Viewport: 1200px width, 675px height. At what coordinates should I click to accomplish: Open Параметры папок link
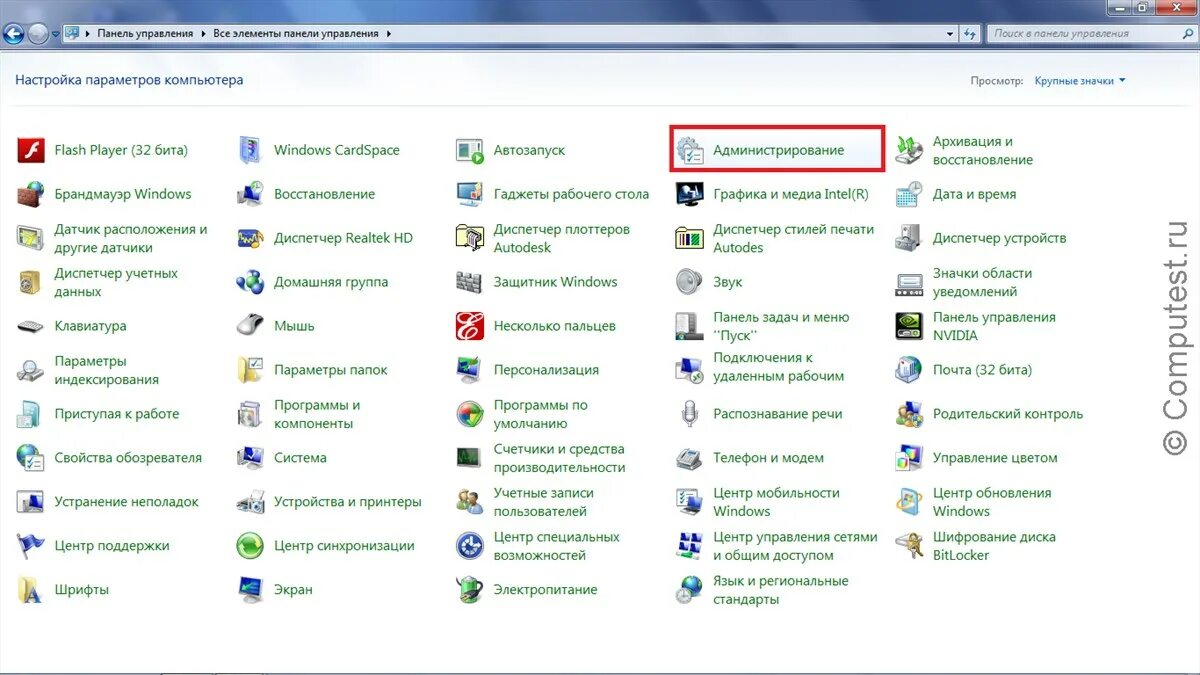[x=331, y=370]
